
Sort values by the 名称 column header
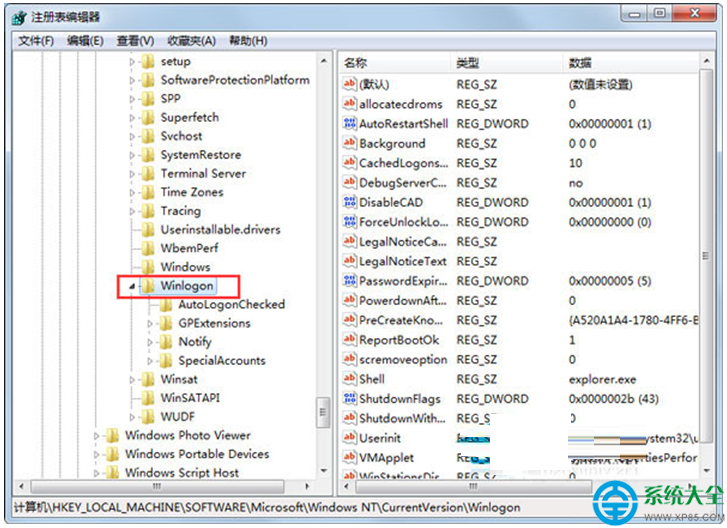coord(395,63)
